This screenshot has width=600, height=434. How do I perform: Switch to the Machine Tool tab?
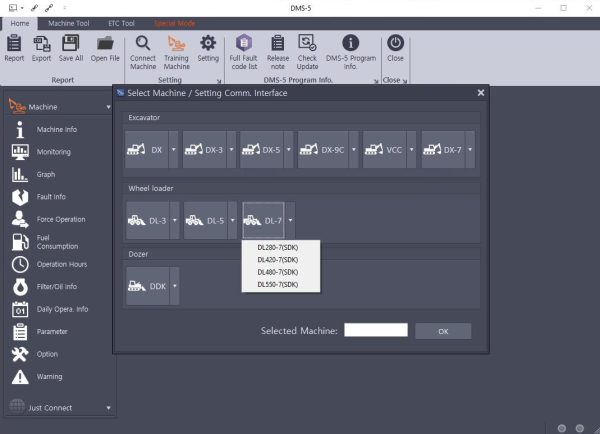tap(69, 23)
